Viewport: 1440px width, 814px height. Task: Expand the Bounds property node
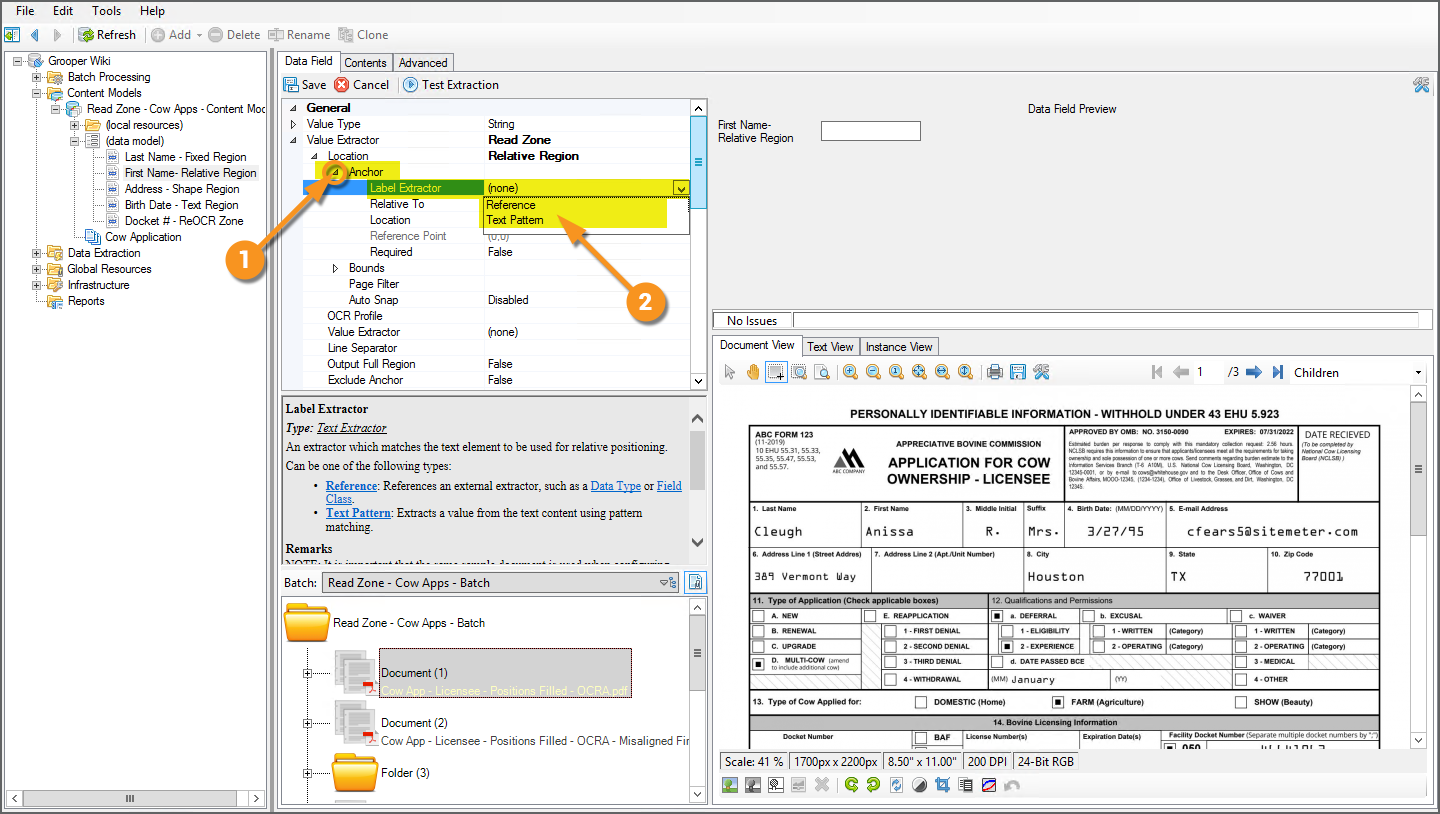(336, 268)
